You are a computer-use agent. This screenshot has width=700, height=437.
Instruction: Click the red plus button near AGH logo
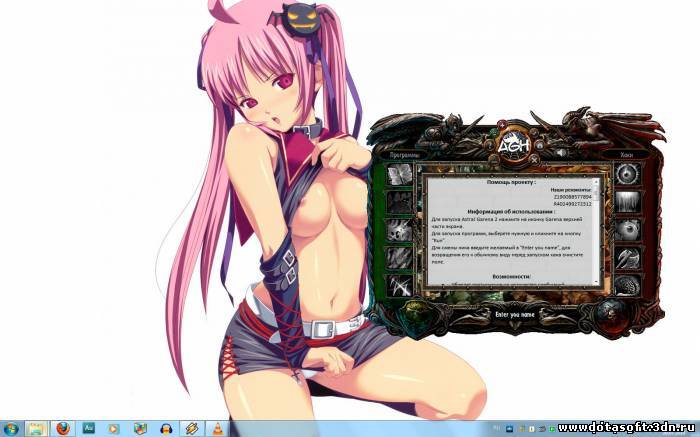tap(502, 125)
